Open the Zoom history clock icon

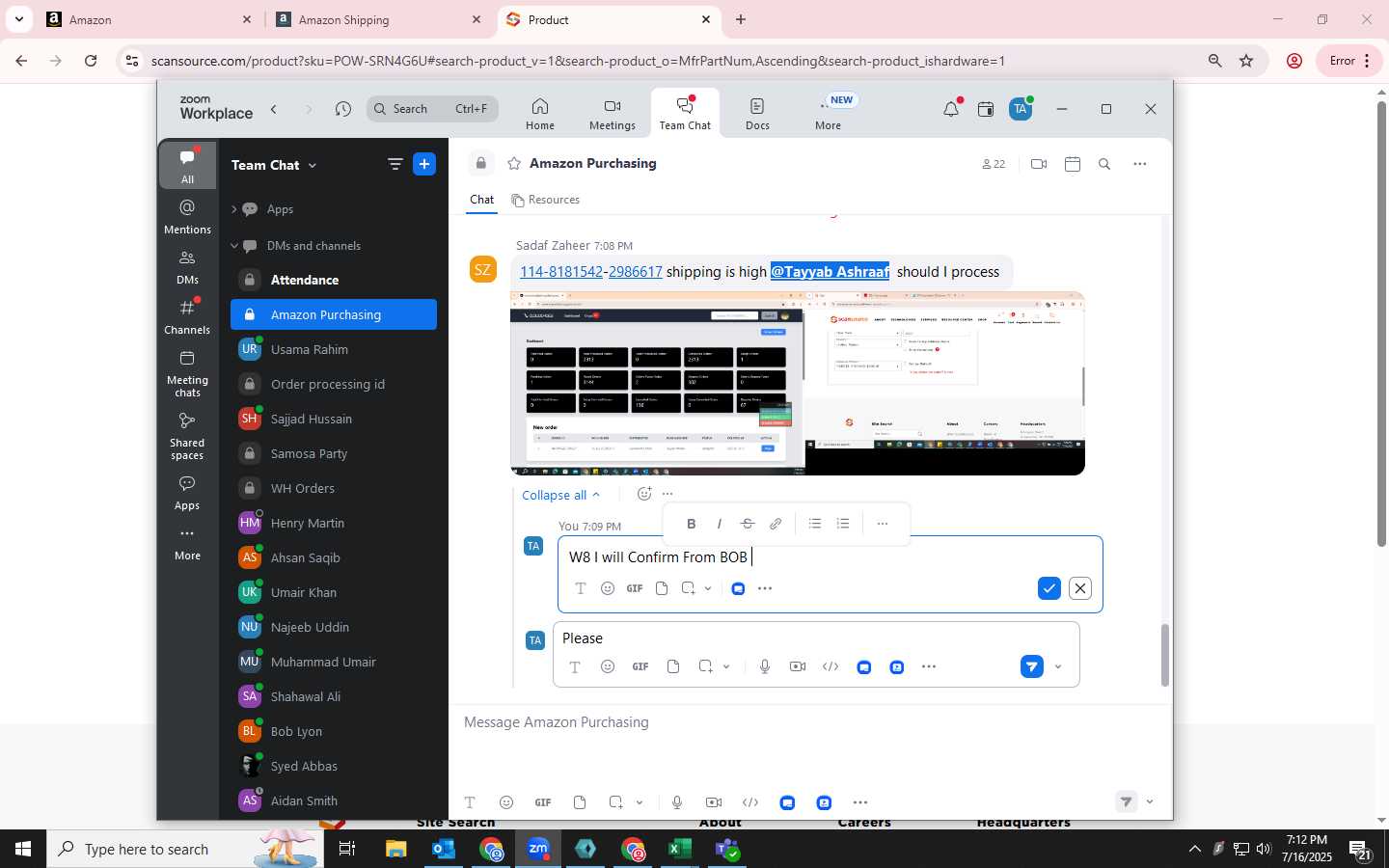click(343, 109)
